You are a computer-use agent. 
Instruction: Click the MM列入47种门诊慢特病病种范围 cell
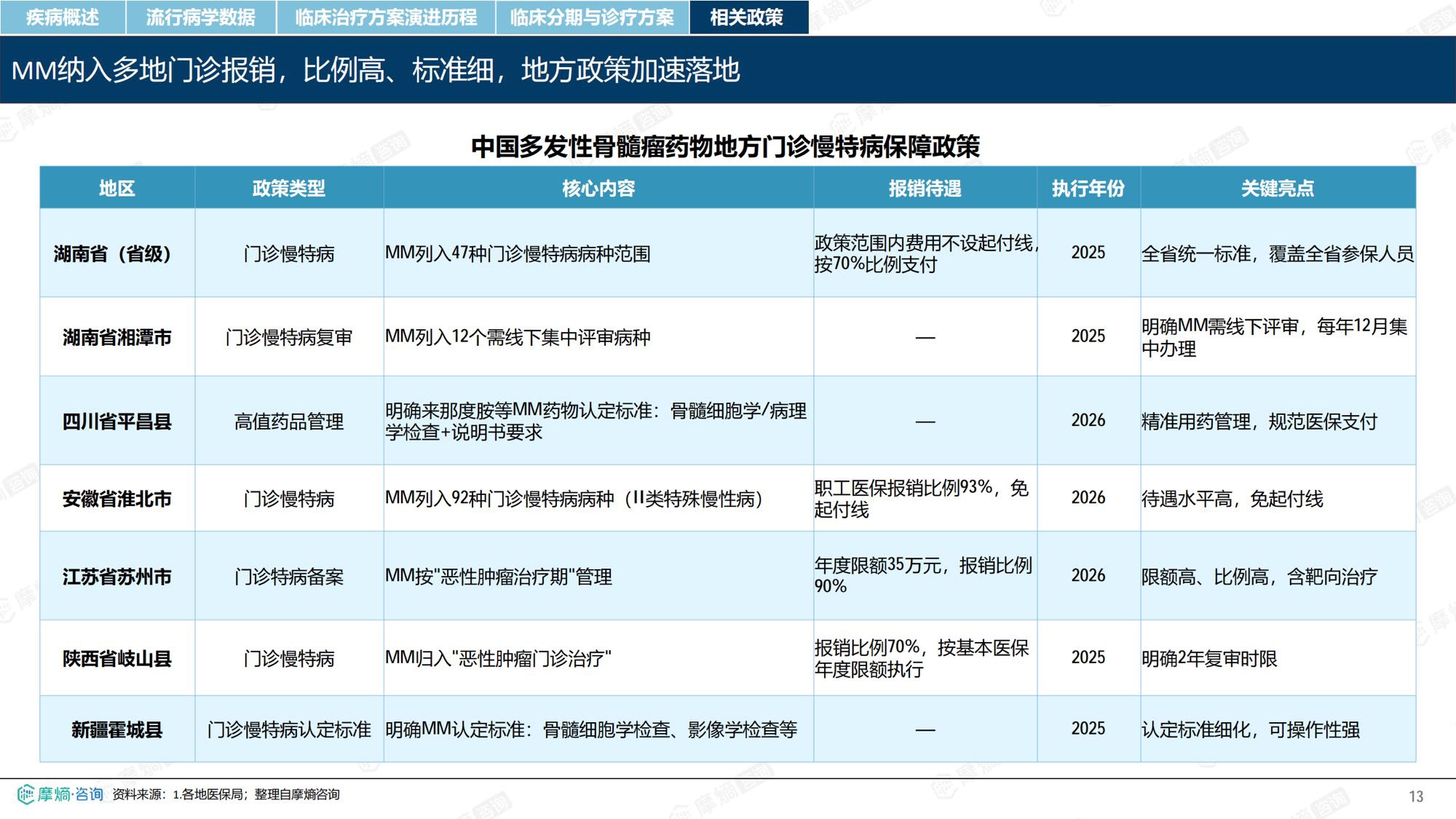(598, 253)
